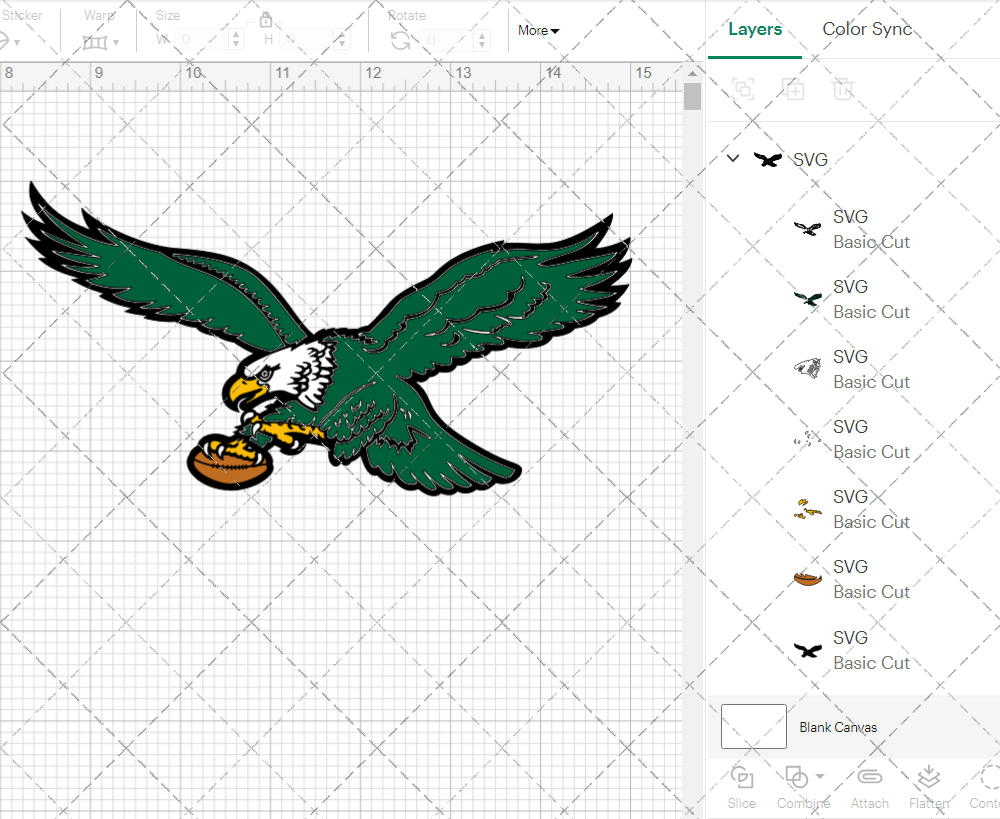Click the Rotate stepper arrows
This screenshot has width=1000, height=819.
(482, 40)
